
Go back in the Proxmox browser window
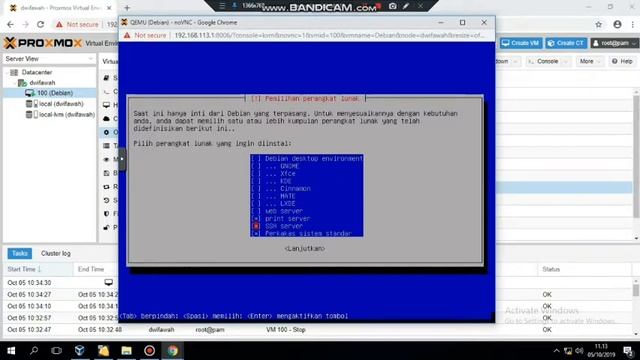click(11, 24)
